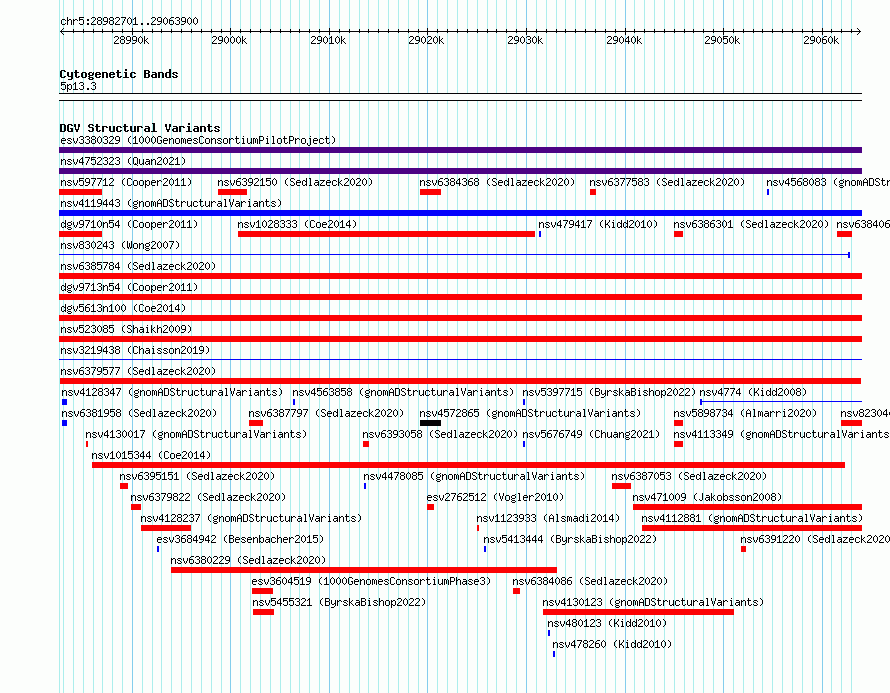Click nsv6393058 (Sedlazeck2020) label
Viewport: 890px width, 693px height.
pos(440,434)
